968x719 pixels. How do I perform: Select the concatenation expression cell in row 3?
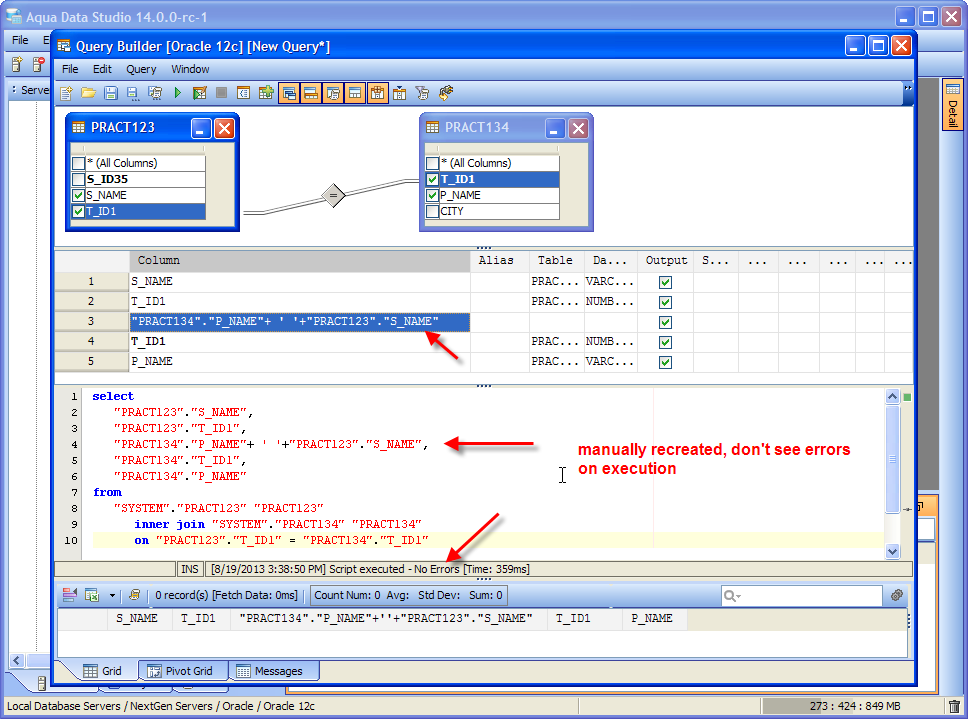(x=300, y=322)
